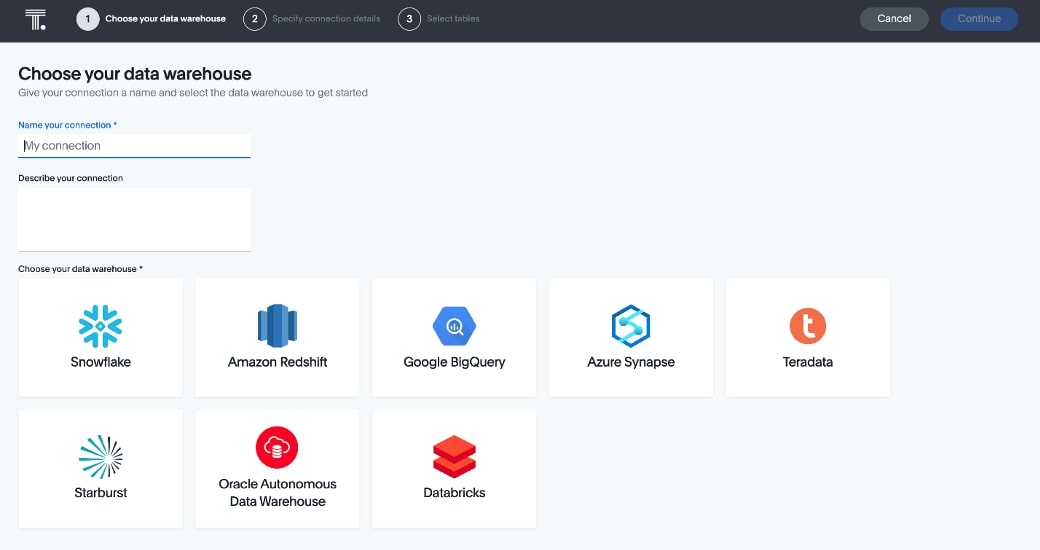Click the Cancel button
This screenshot has height=550, width=1040.
coord(894,19)
